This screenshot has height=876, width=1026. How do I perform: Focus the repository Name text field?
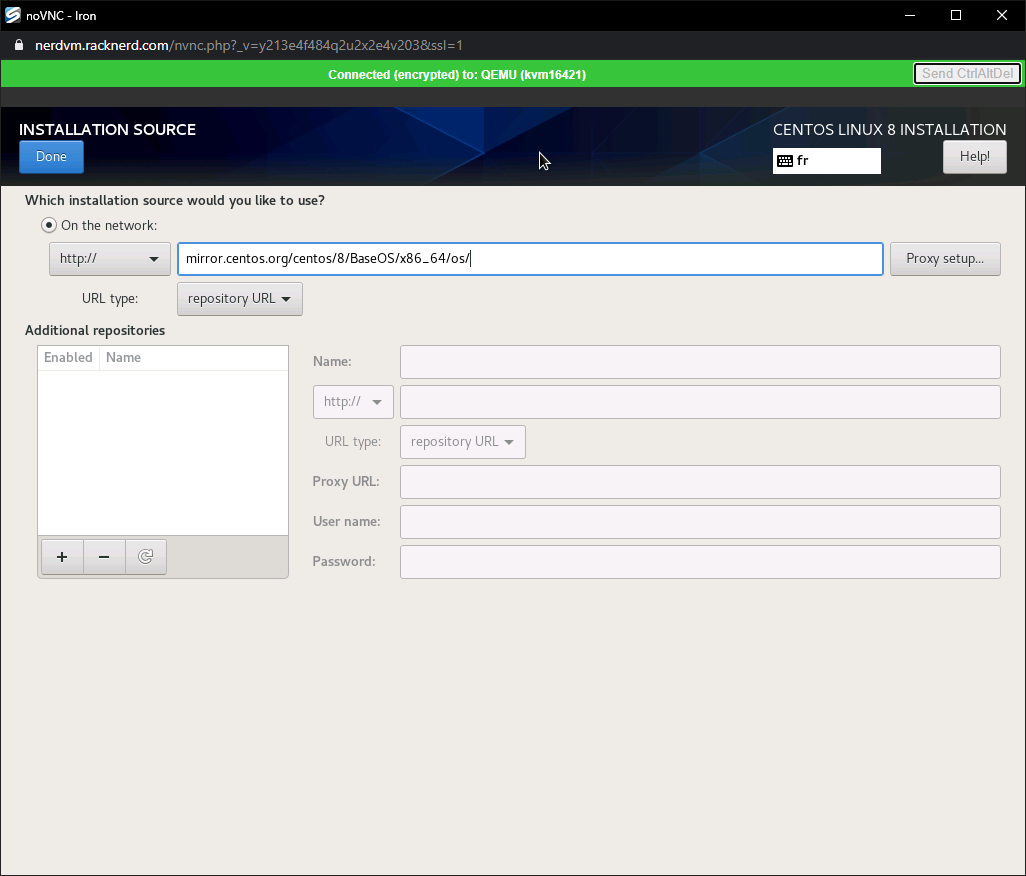[700, 362]
